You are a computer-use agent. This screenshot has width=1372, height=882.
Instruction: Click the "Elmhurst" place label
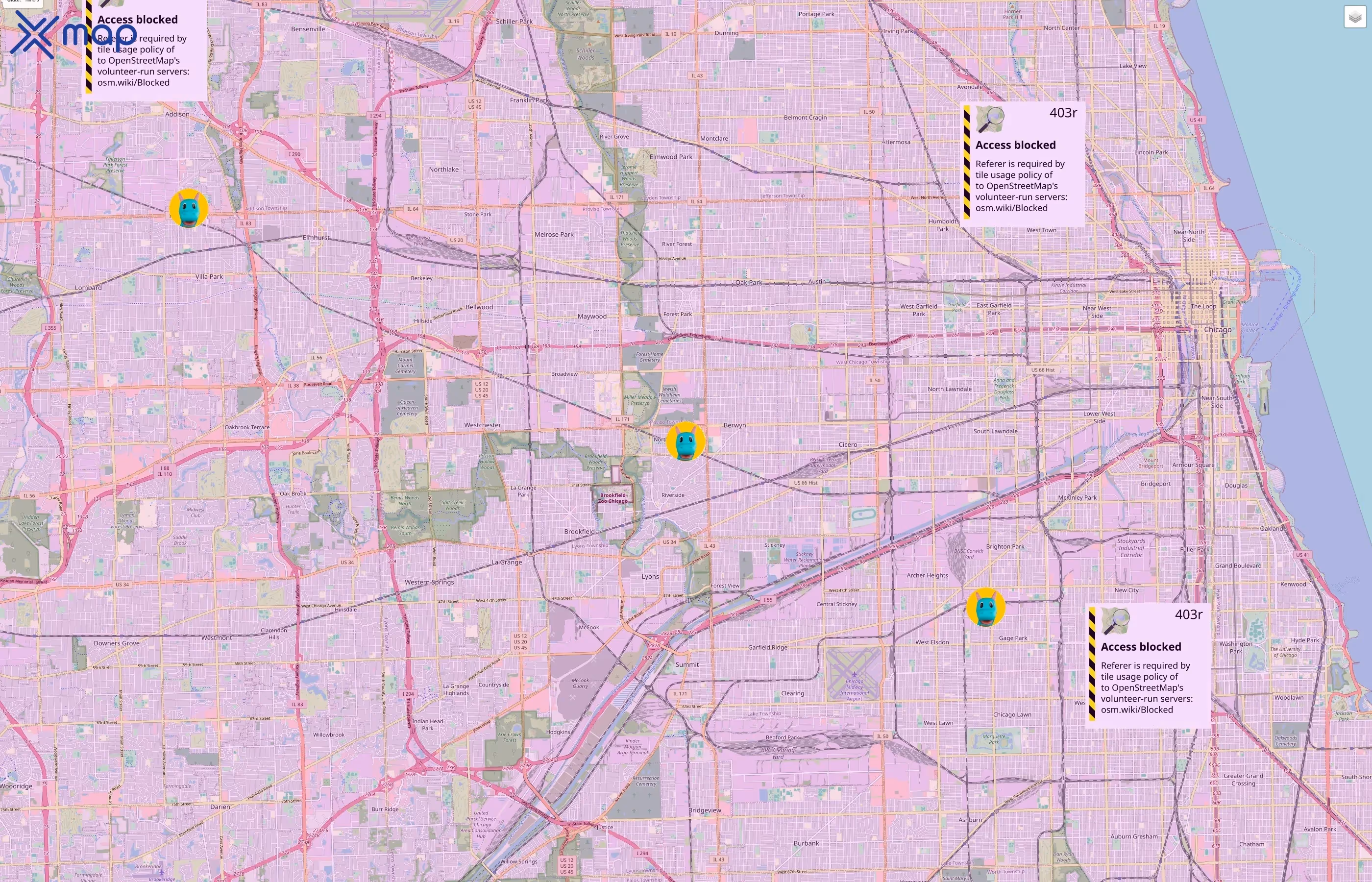316,238
